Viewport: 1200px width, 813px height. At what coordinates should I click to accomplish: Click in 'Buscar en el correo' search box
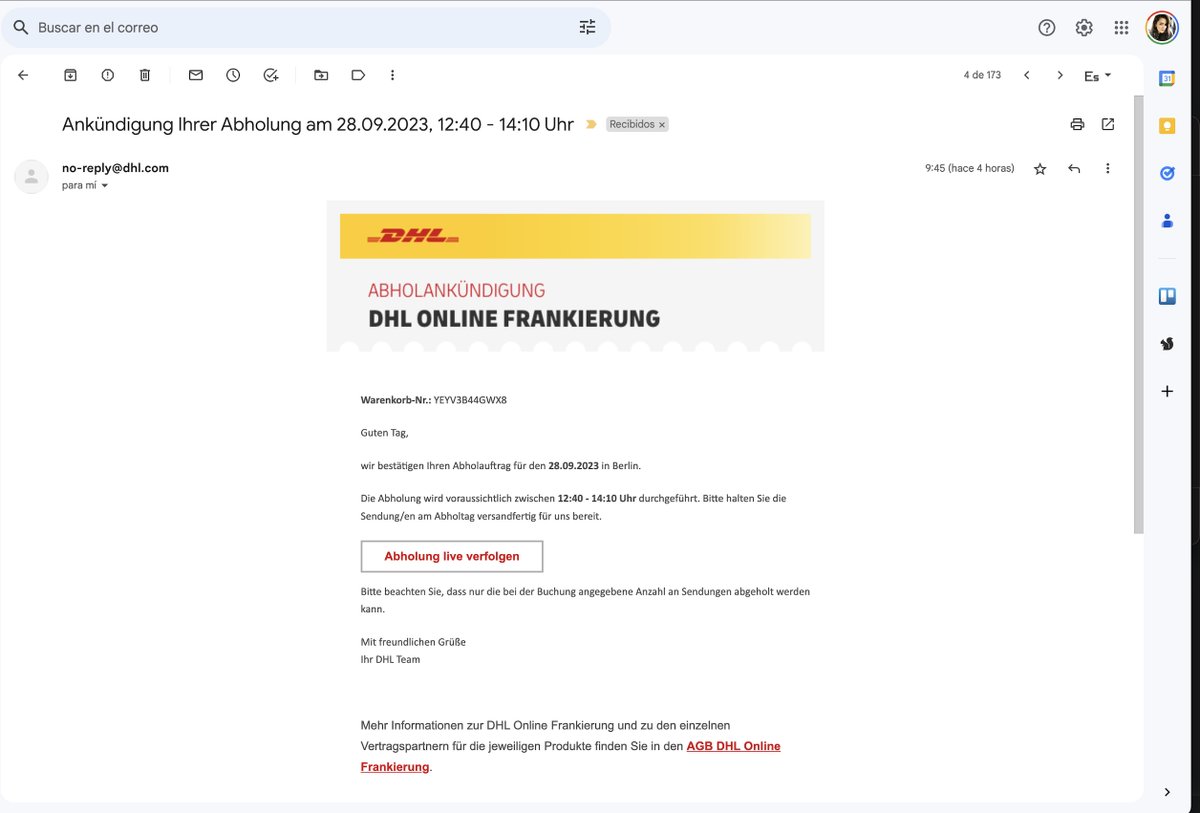[x=305, y=28]
